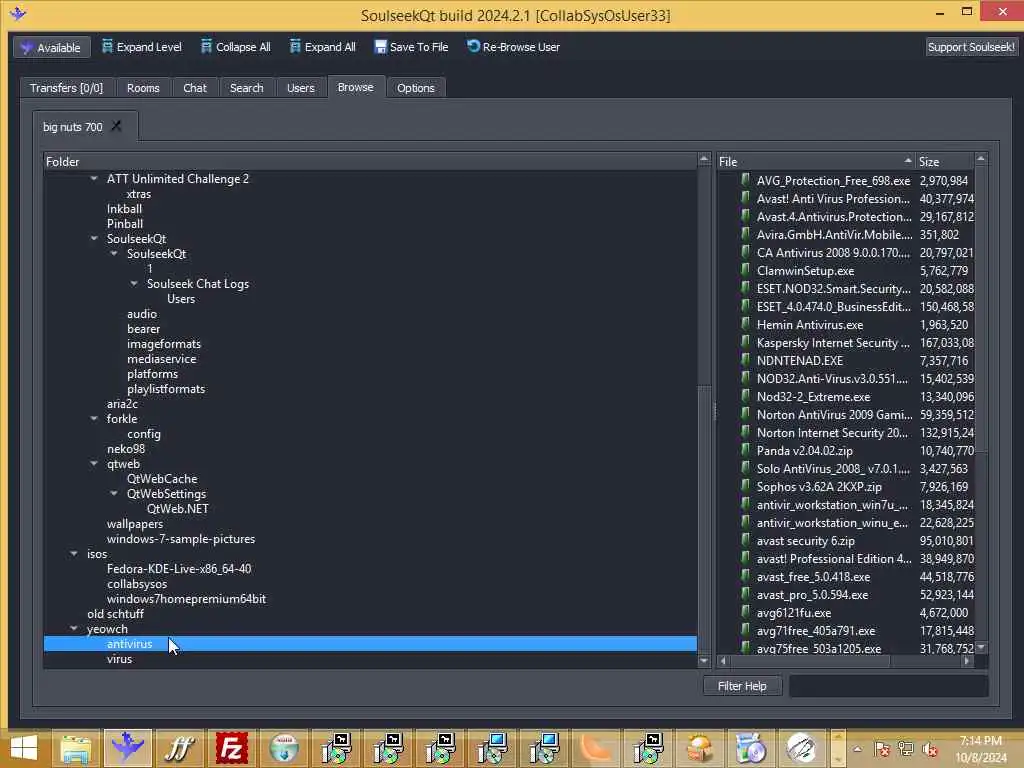Viewport: 1024px width, 768px height.
Task: Focus the filter text input field
Action: pyautogui.click(x=888, y=686)
